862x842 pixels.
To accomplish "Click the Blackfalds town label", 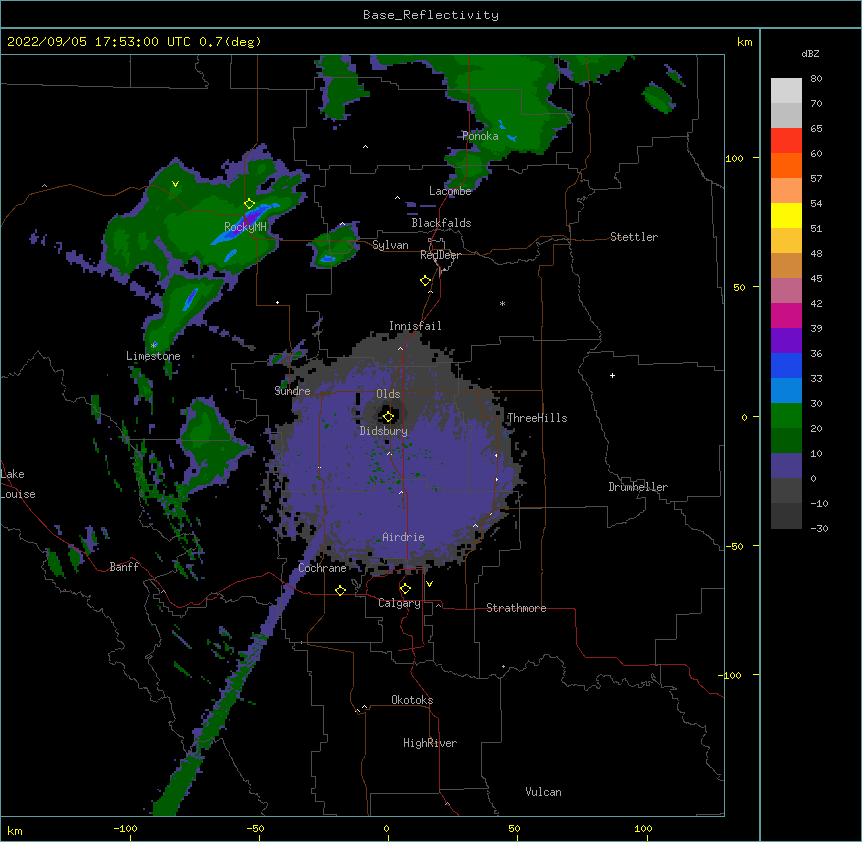I will (441, 223).
